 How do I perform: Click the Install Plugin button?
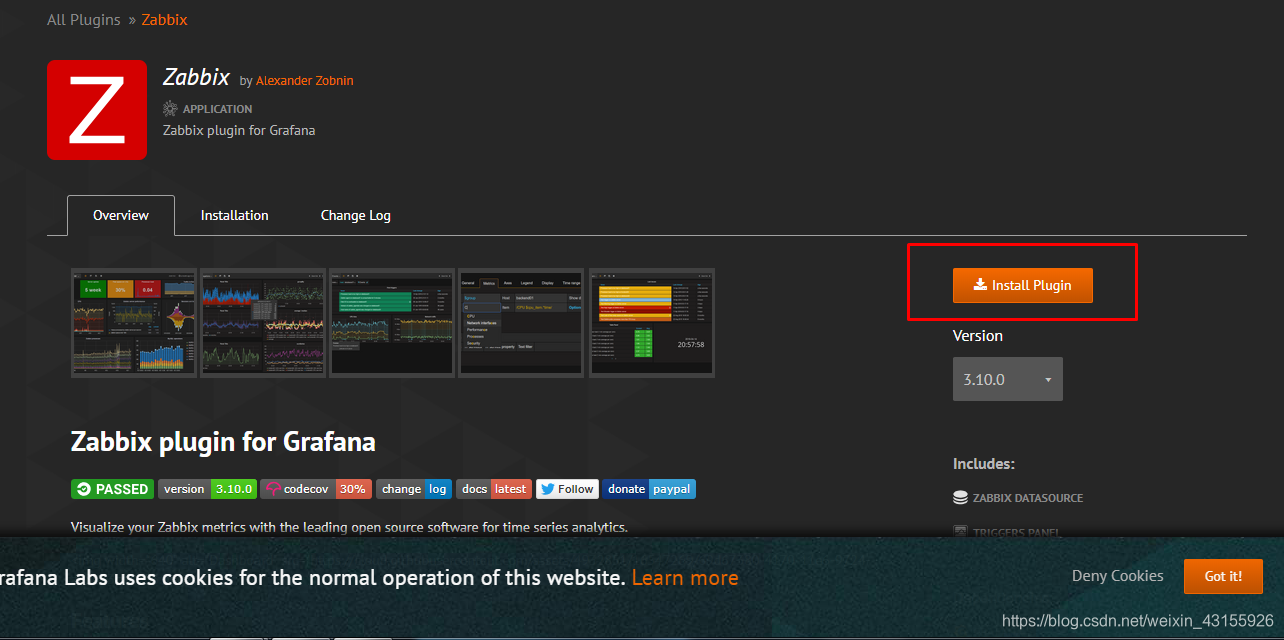point(1022,285)
